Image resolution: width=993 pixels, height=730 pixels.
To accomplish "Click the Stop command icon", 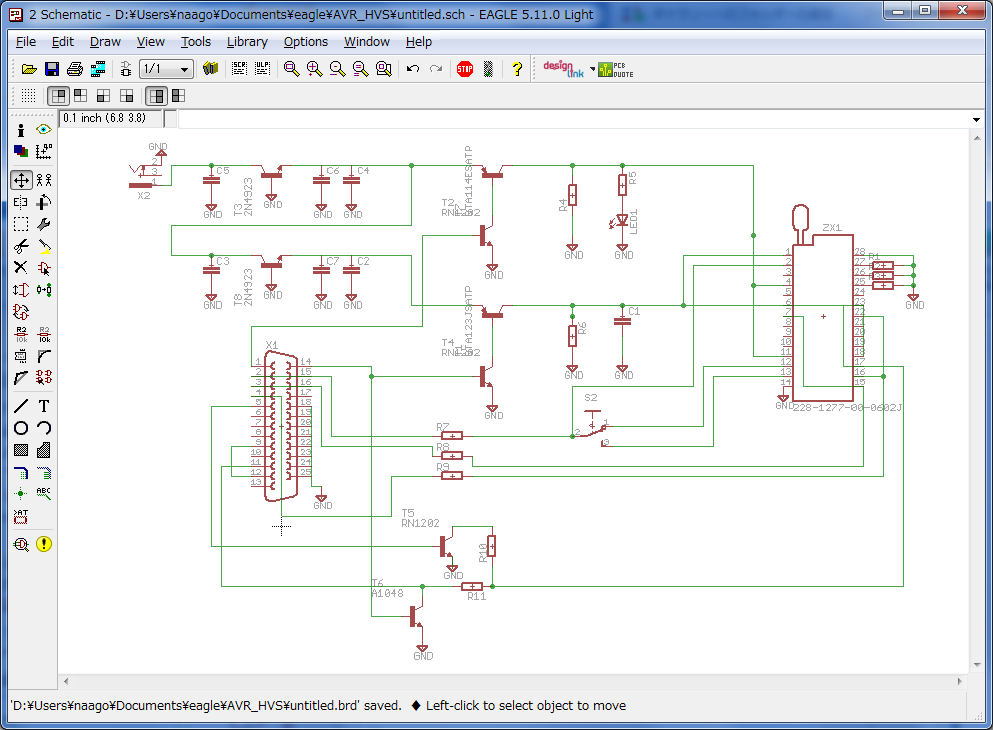I will 465,69.
